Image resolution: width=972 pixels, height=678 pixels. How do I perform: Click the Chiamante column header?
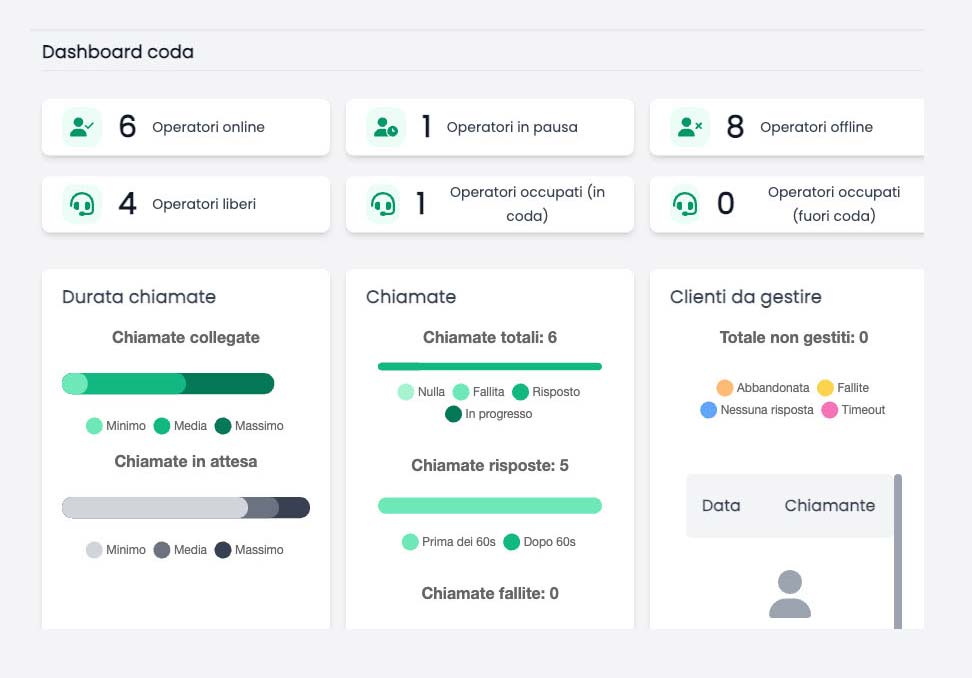(x=829, y=506)
